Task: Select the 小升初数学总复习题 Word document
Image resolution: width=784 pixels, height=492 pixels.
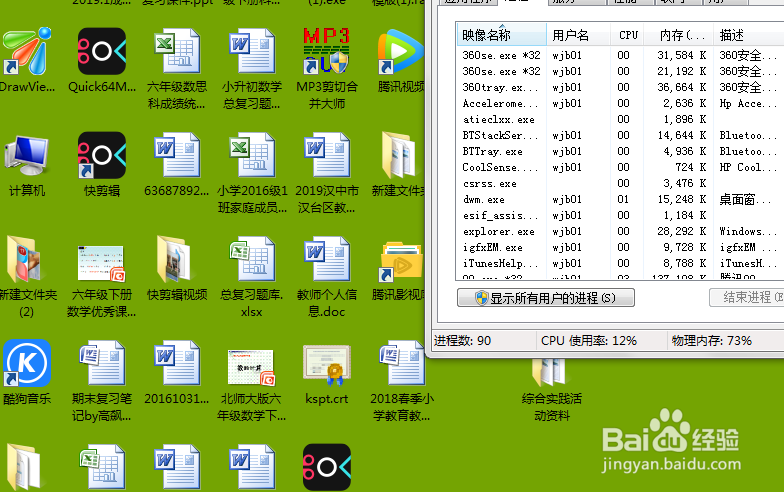Action: [252, 68]
